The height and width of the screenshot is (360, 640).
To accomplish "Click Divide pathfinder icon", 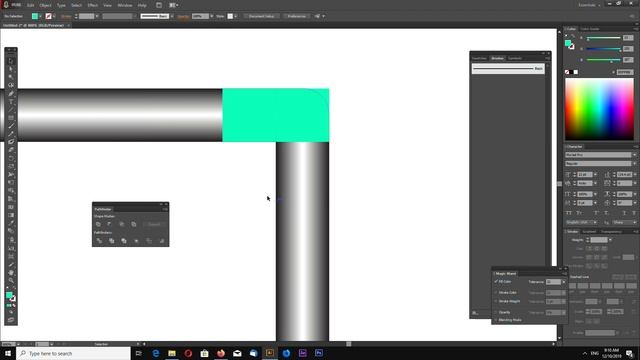I will pyautogui.click(x=99, y=241).
